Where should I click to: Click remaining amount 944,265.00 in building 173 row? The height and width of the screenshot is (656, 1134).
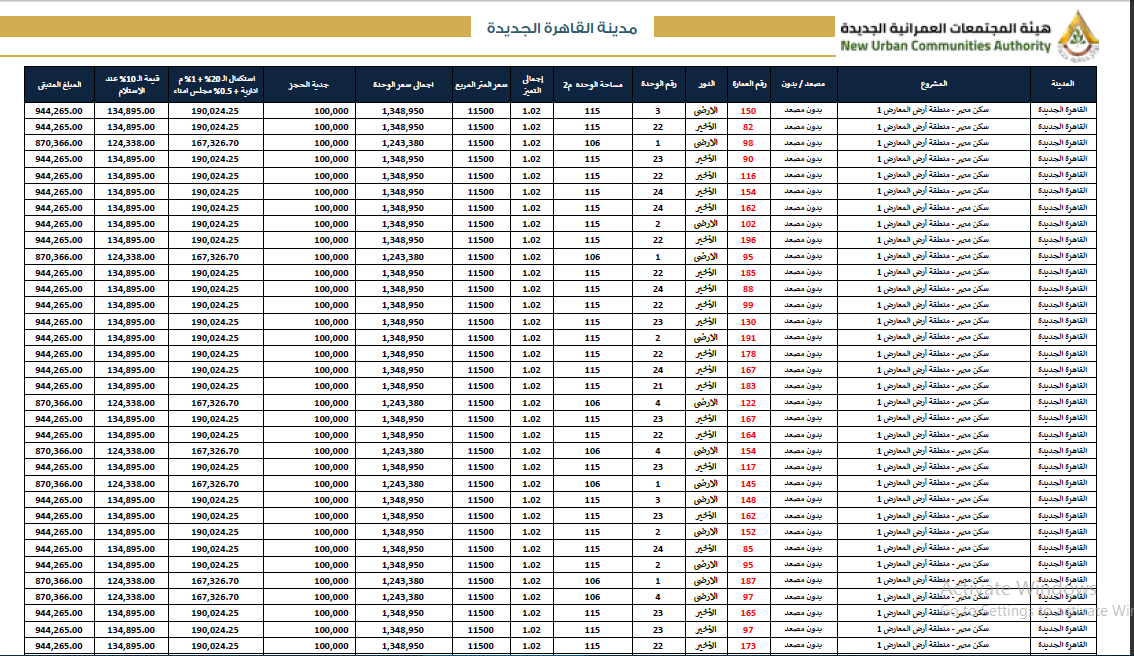[x=59, y=646]
